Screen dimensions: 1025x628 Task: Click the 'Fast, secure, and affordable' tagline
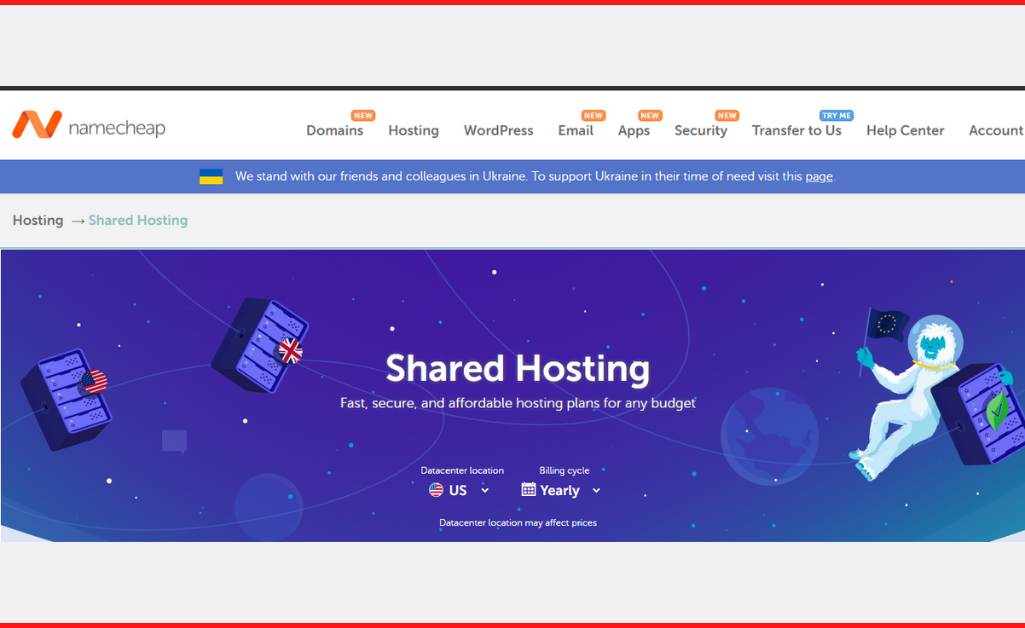tap(518, 403)
